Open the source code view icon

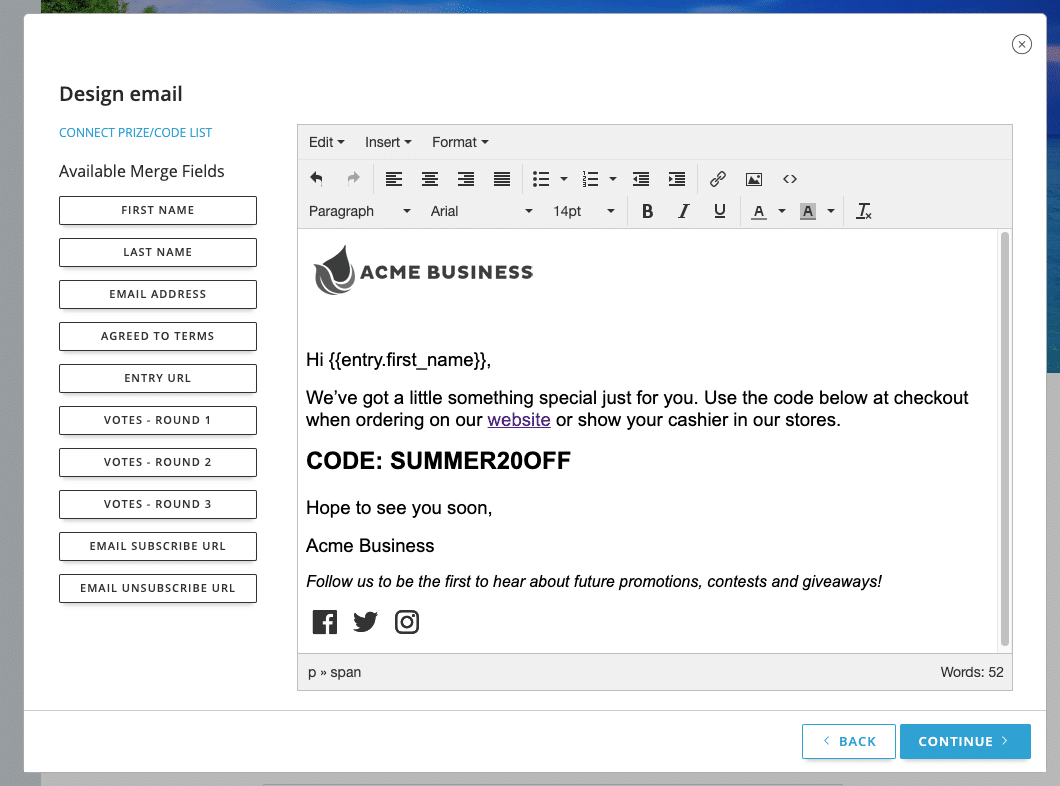(790, 179)
